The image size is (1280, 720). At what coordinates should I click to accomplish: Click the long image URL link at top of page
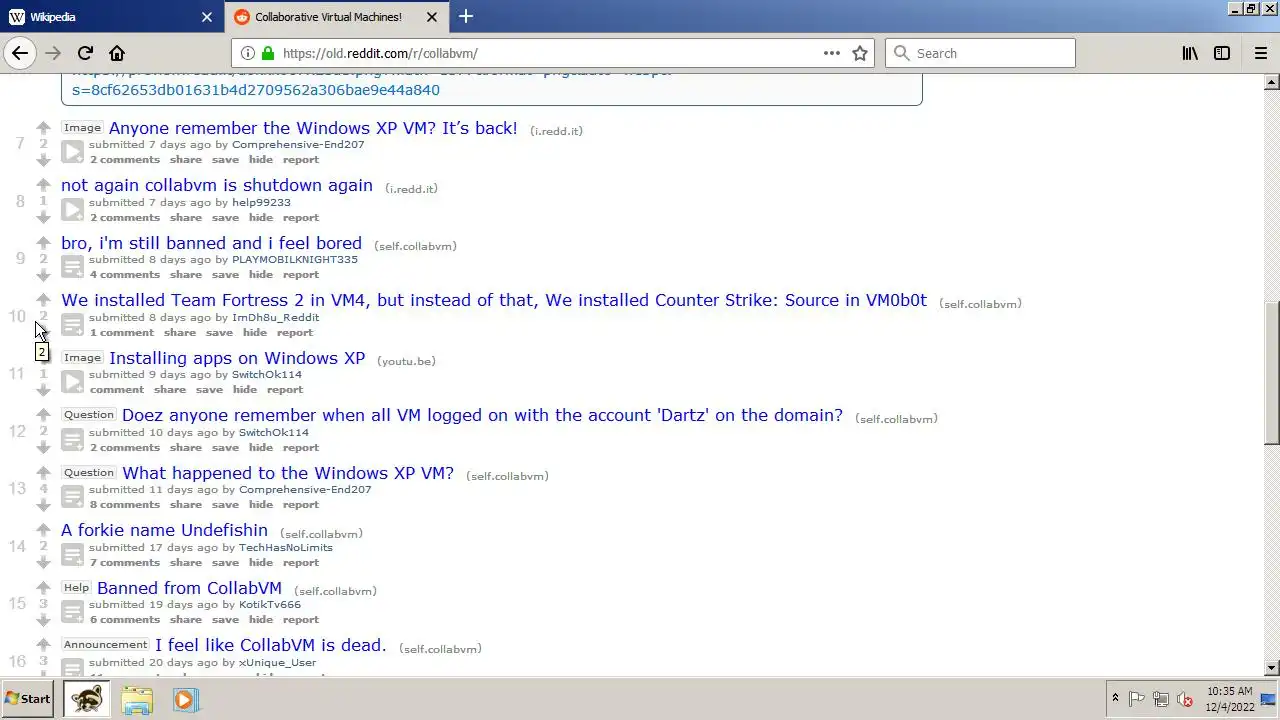click(x=256, y=90)
